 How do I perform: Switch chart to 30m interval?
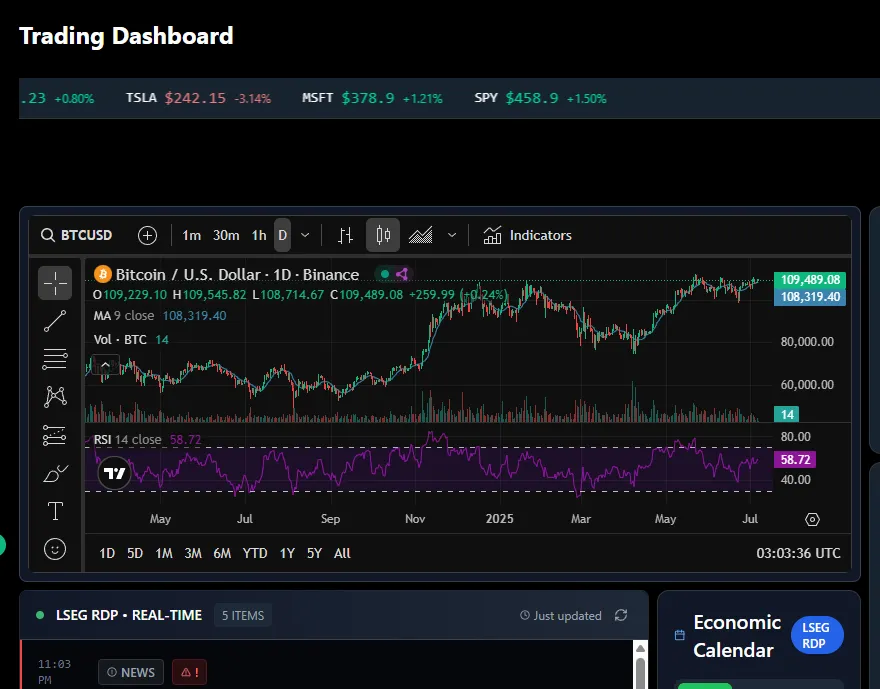click(226, 235)
